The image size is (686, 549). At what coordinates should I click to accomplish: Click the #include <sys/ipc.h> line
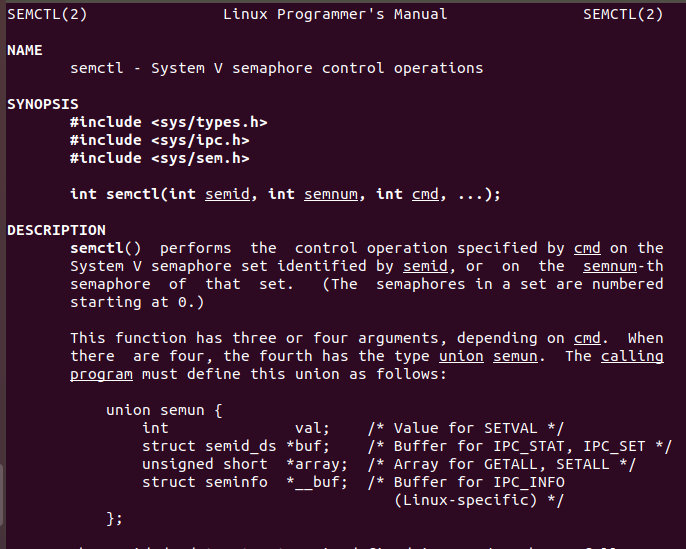tap(159, 140)
